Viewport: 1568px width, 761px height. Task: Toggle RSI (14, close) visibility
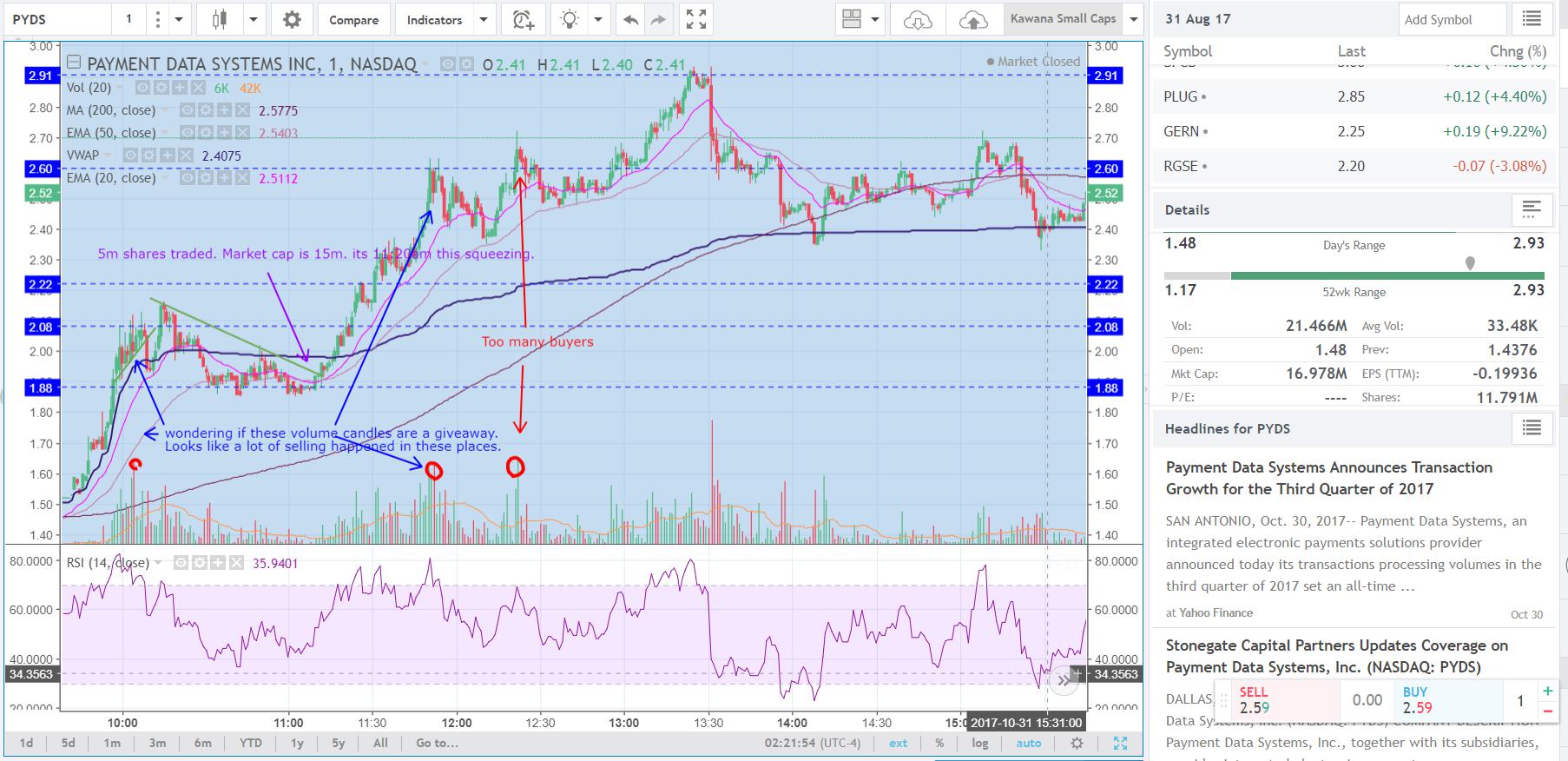click(x=181, y=563)
